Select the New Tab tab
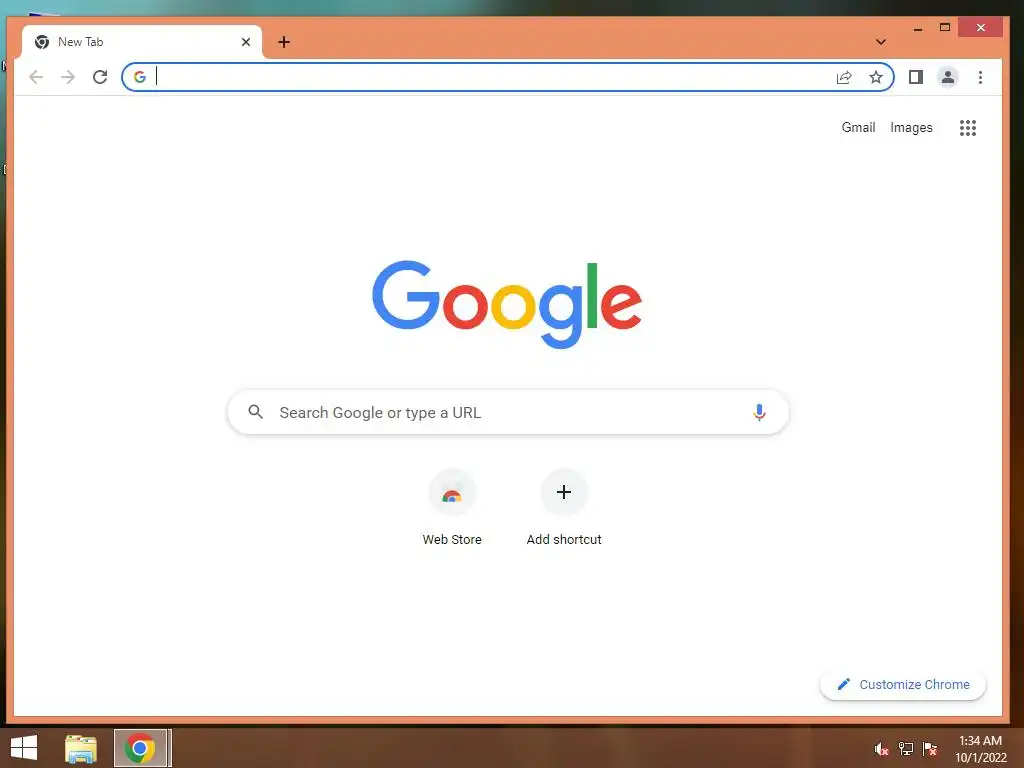This screenshot has width=1024, height=768. [142, 42]
